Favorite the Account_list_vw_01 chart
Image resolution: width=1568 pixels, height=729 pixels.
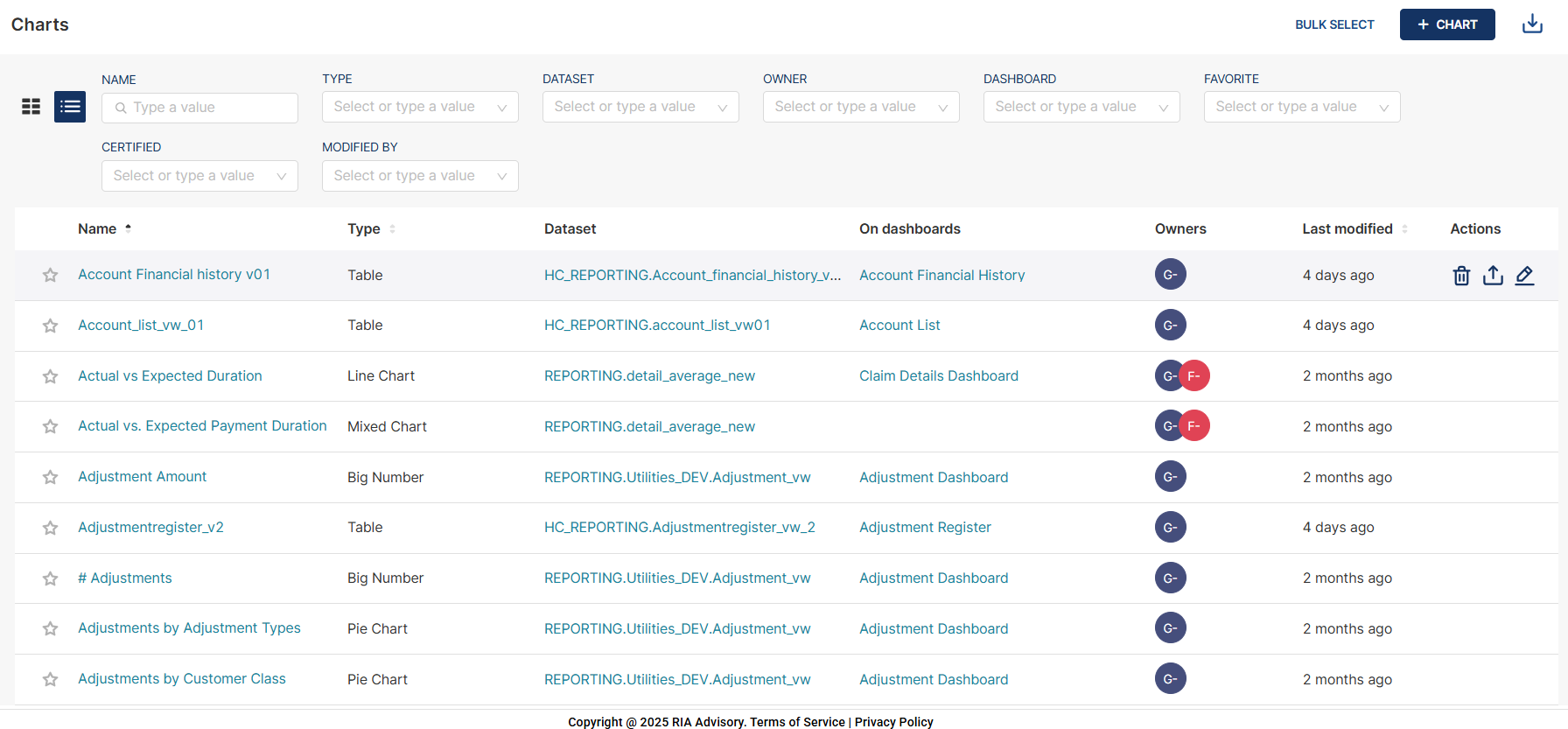[51, 326]
